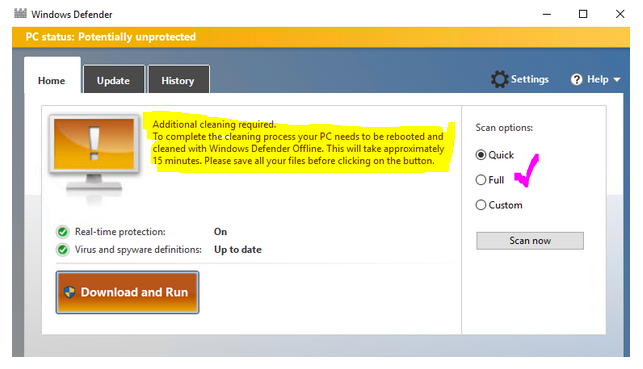Click the 'Windows Defender' title bar text
643x369 pixels.
72,14
